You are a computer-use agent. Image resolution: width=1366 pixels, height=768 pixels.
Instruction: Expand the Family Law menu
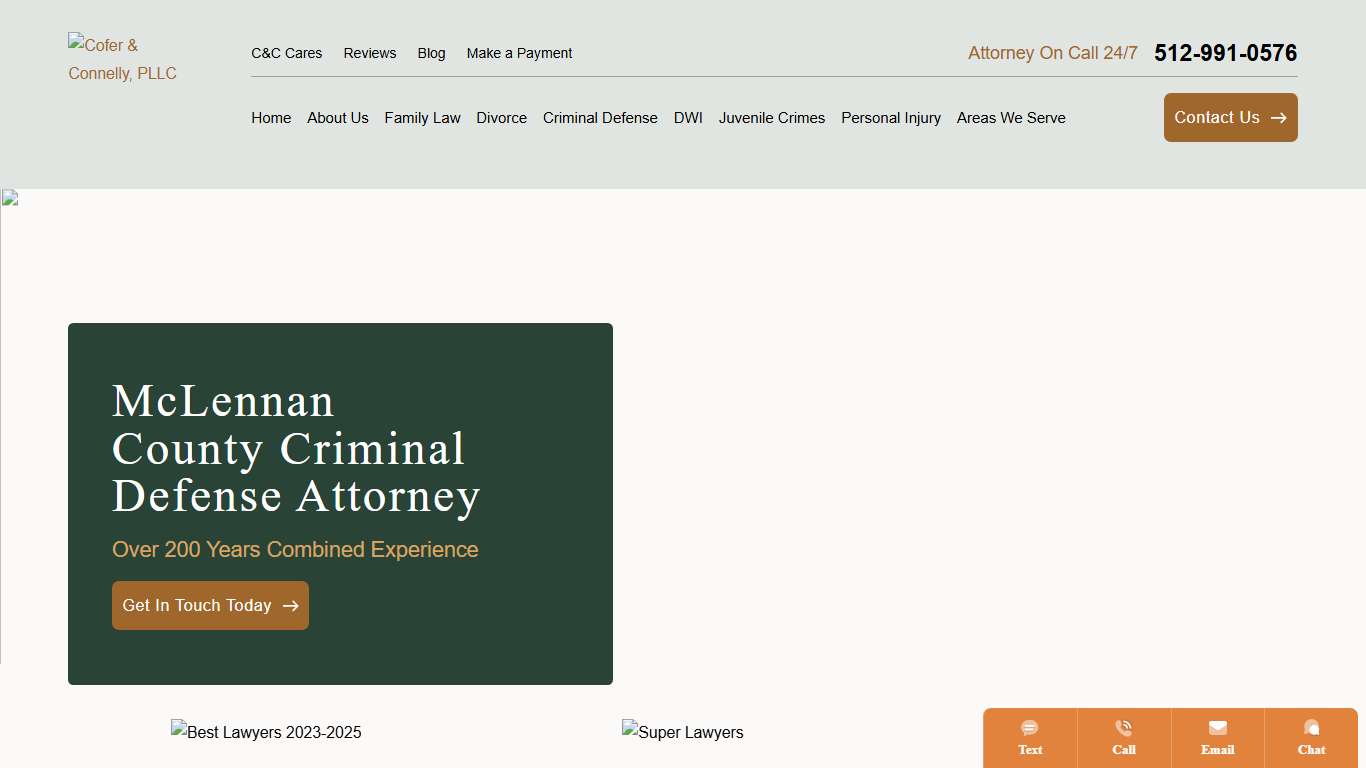[422, 117]
